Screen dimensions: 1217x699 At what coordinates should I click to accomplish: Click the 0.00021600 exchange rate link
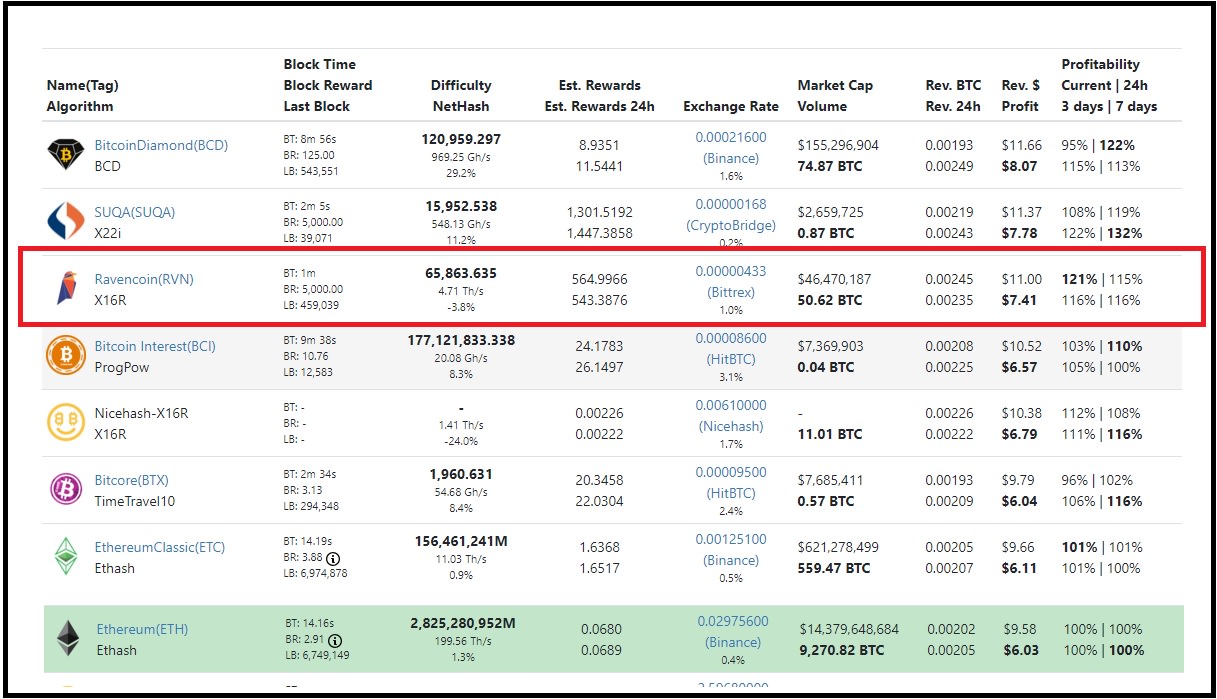click(731, 138)
